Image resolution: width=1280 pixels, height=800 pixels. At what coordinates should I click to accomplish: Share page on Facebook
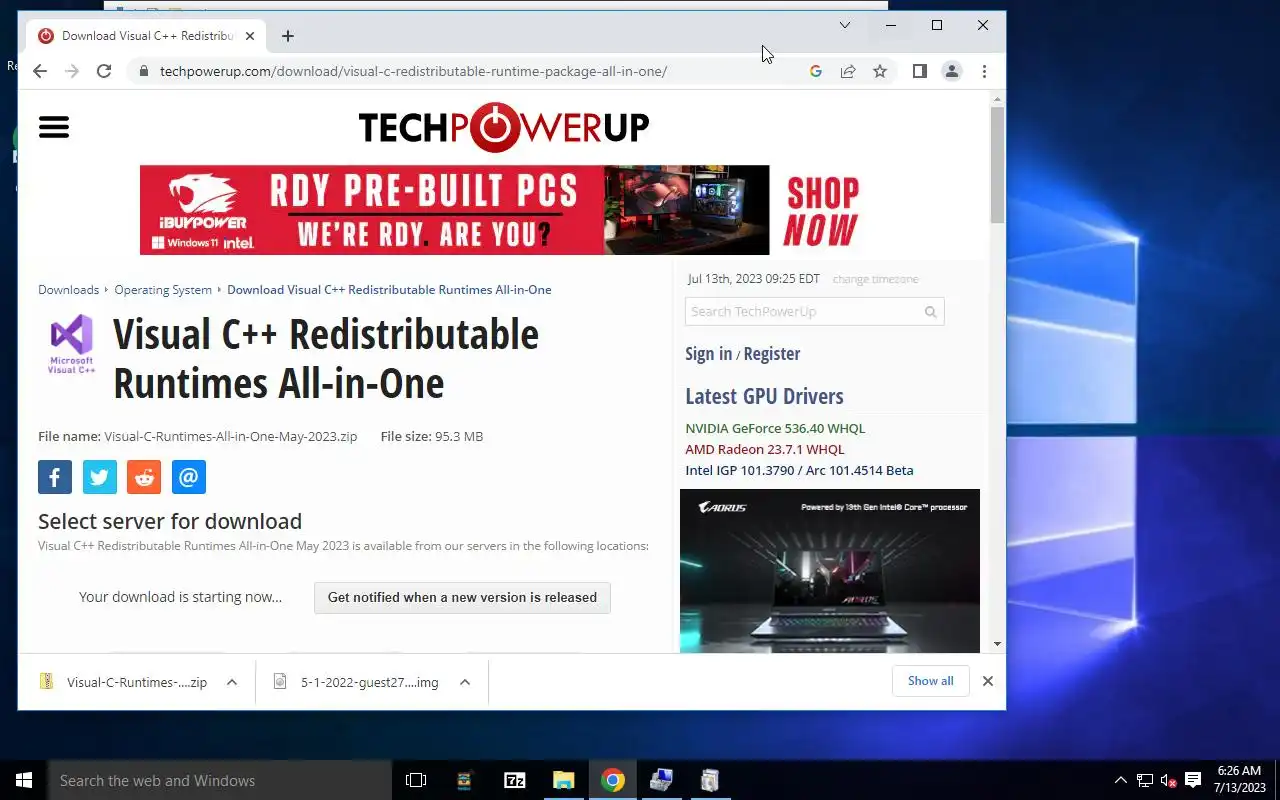click(x=55, y=477)
